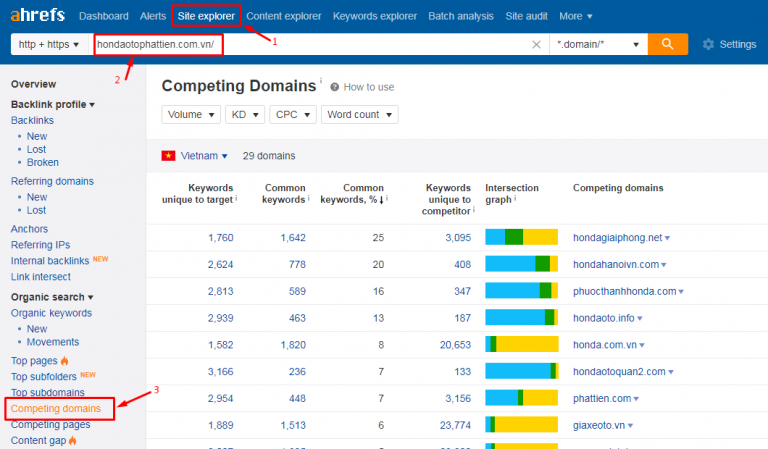This screenshot has height=449, width=768.
Task: Open the Backlinks sidebar link
Action: tap(32, 120)
